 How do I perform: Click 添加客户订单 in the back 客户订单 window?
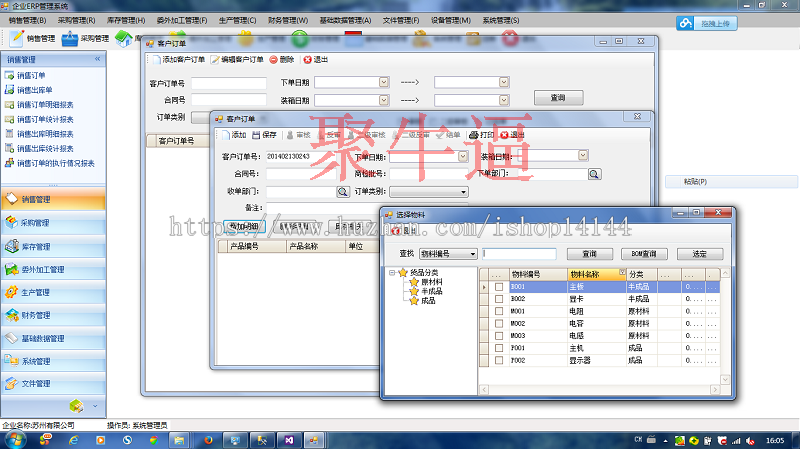pyautogui.click(x=179, y=60)
